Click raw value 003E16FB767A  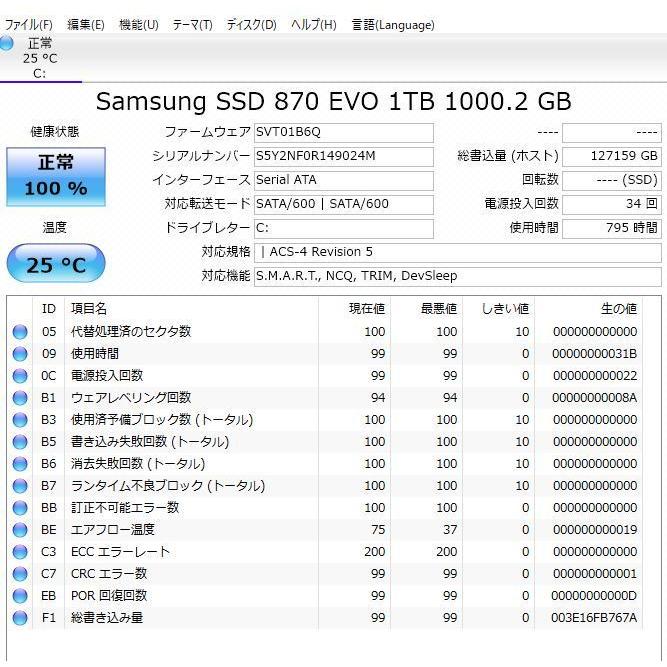tap(594, 618)
